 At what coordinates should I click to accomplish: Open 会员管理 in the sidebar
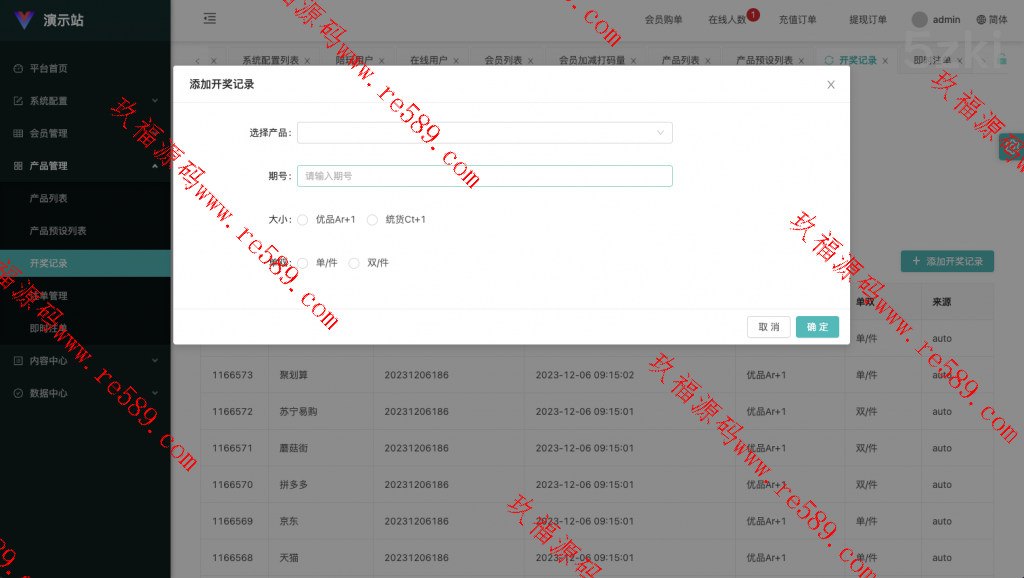pyautogui.click(x=48, y=133)
